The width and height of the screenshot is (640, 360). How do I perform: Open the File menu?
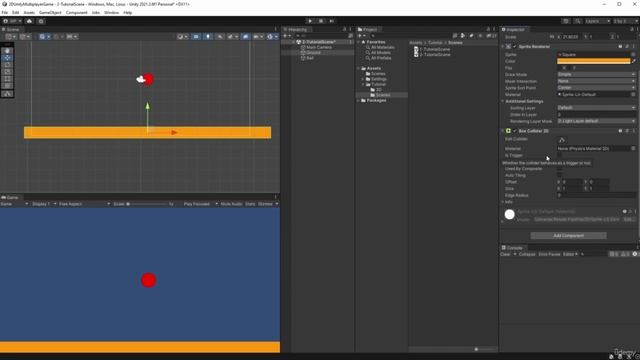click(x=4, y=13)
